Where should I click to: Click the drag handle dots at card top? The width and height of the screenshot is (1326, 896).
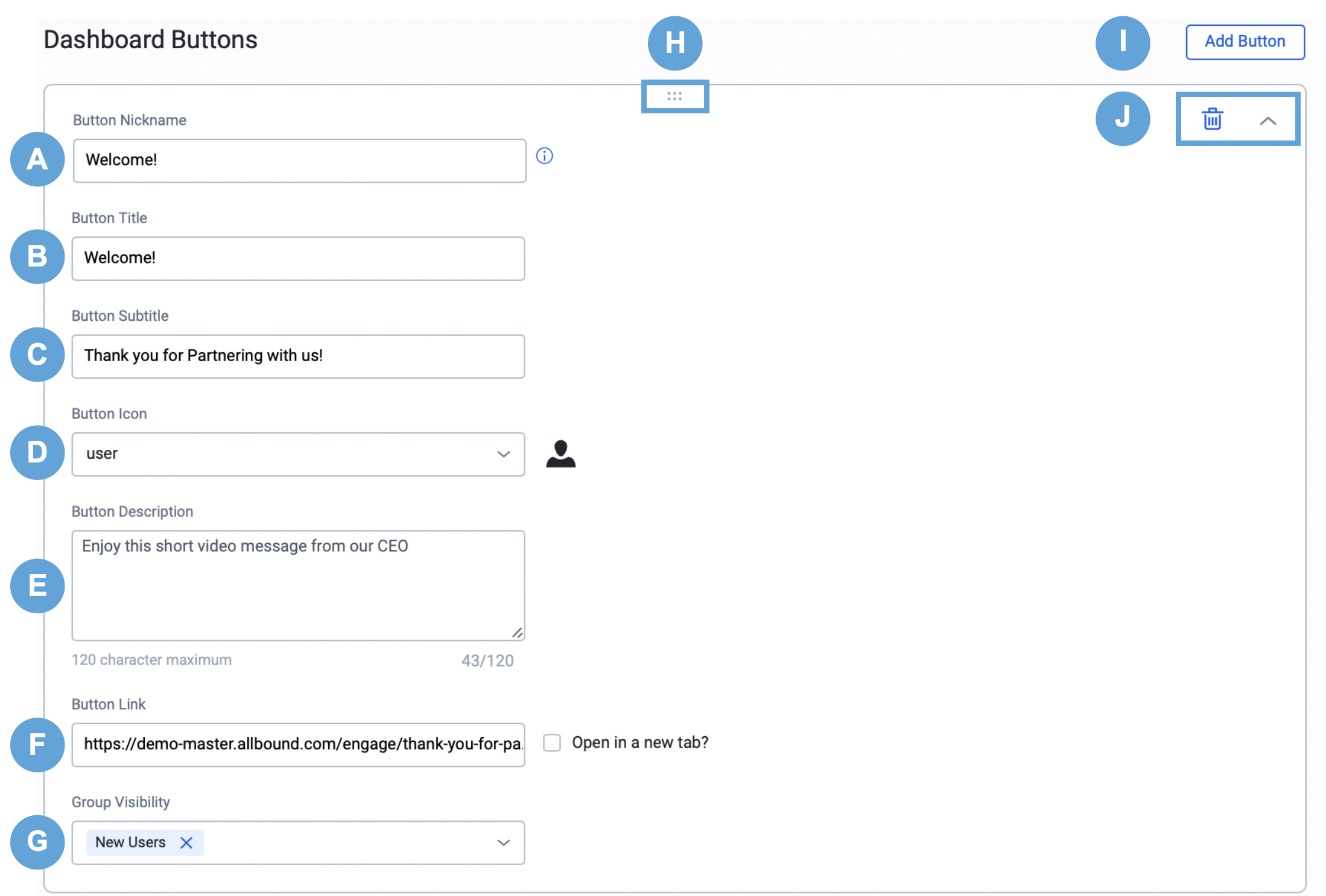tap(674, 96)
